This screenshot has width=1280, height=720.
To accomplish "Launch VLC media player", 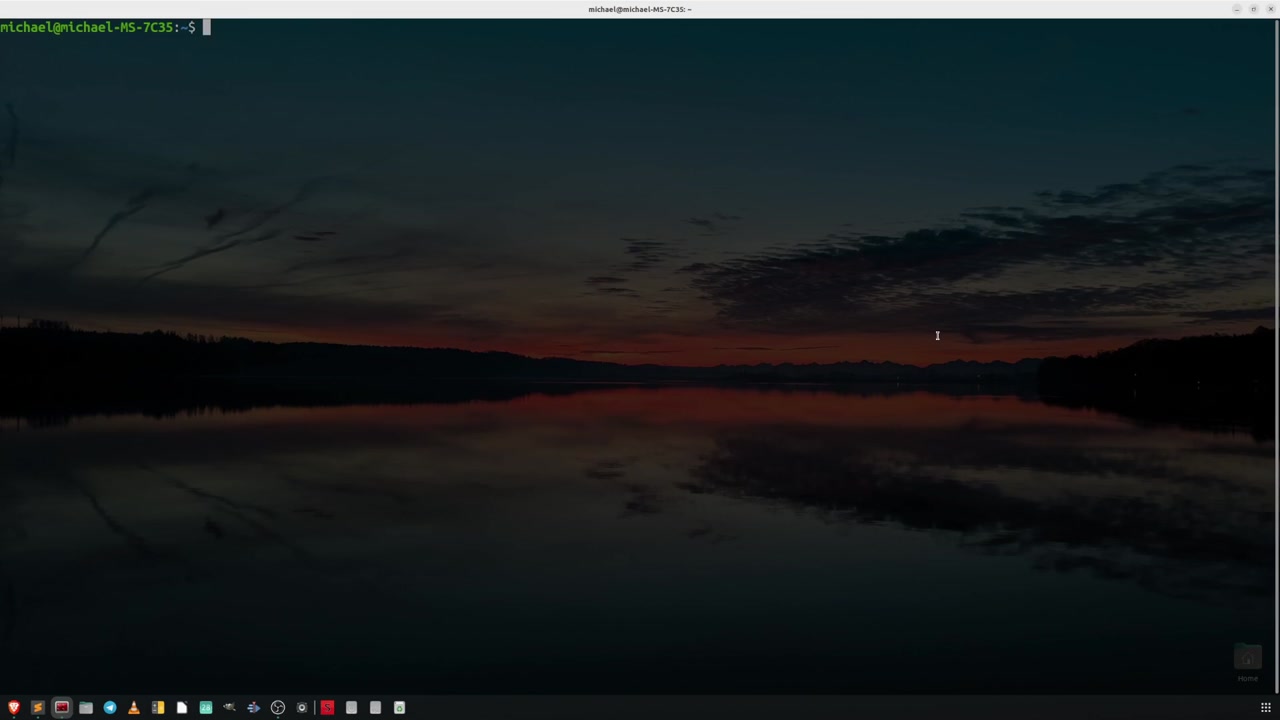I will point(134,708).
